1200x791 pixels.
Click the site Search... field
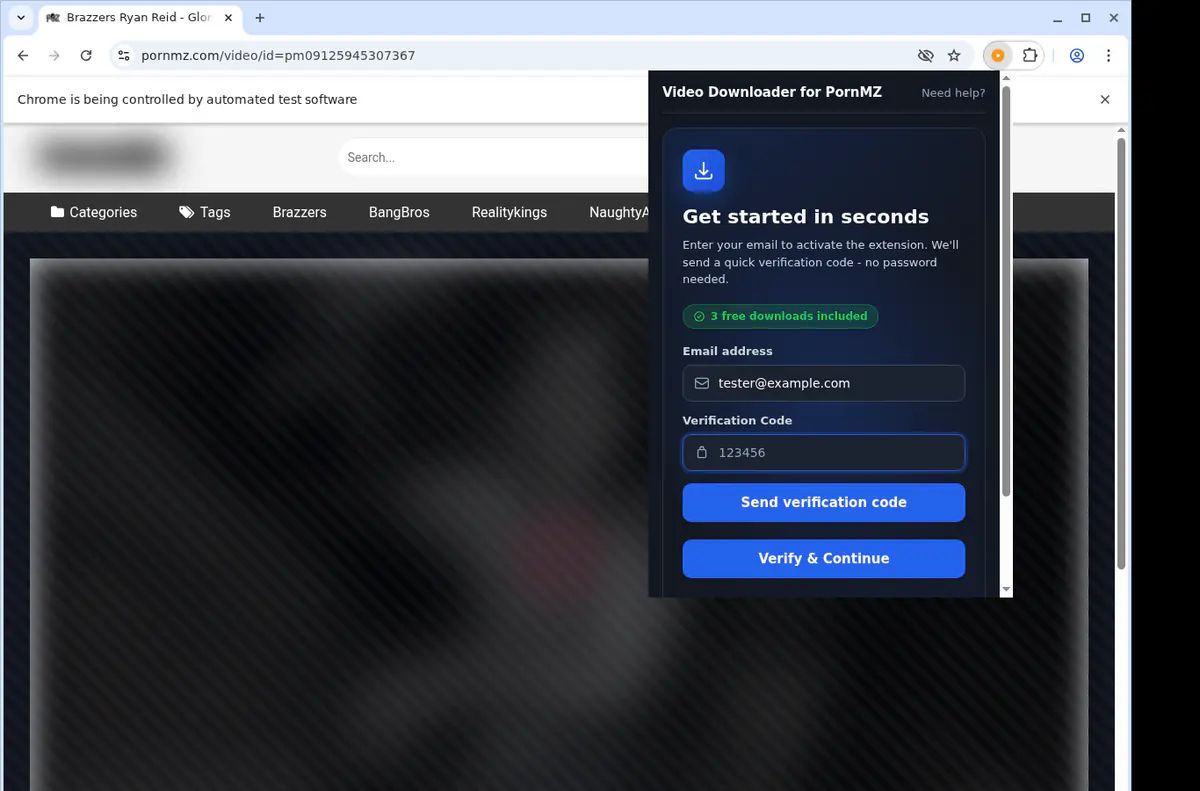click(494, 157)
